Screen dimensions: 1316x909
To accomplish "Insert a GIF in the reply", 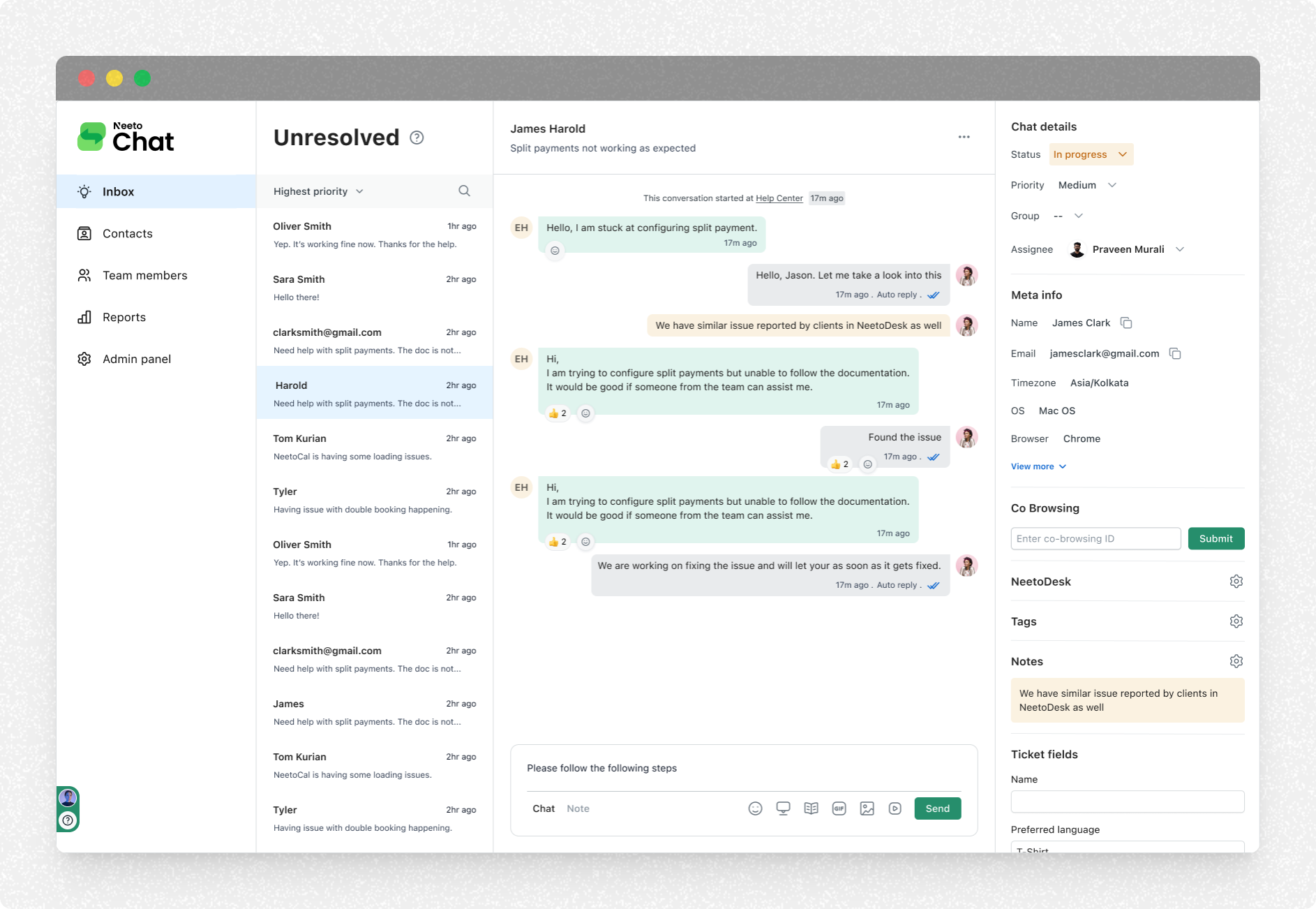I will point(839,808).
